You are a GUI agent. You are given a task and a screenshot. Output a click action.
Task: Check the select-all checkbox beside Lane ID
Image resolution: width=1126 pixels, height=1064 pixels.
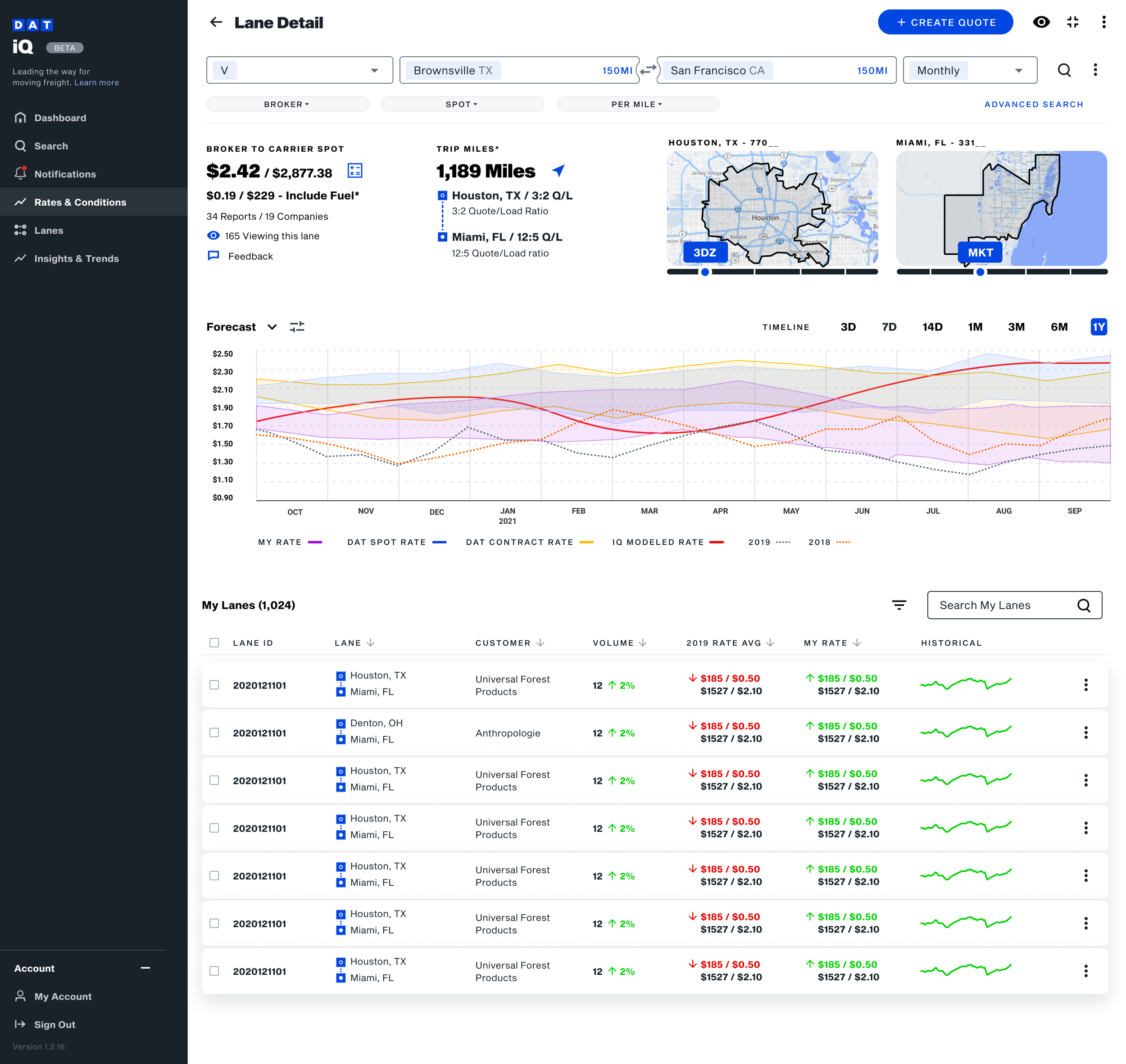[214, 643]
